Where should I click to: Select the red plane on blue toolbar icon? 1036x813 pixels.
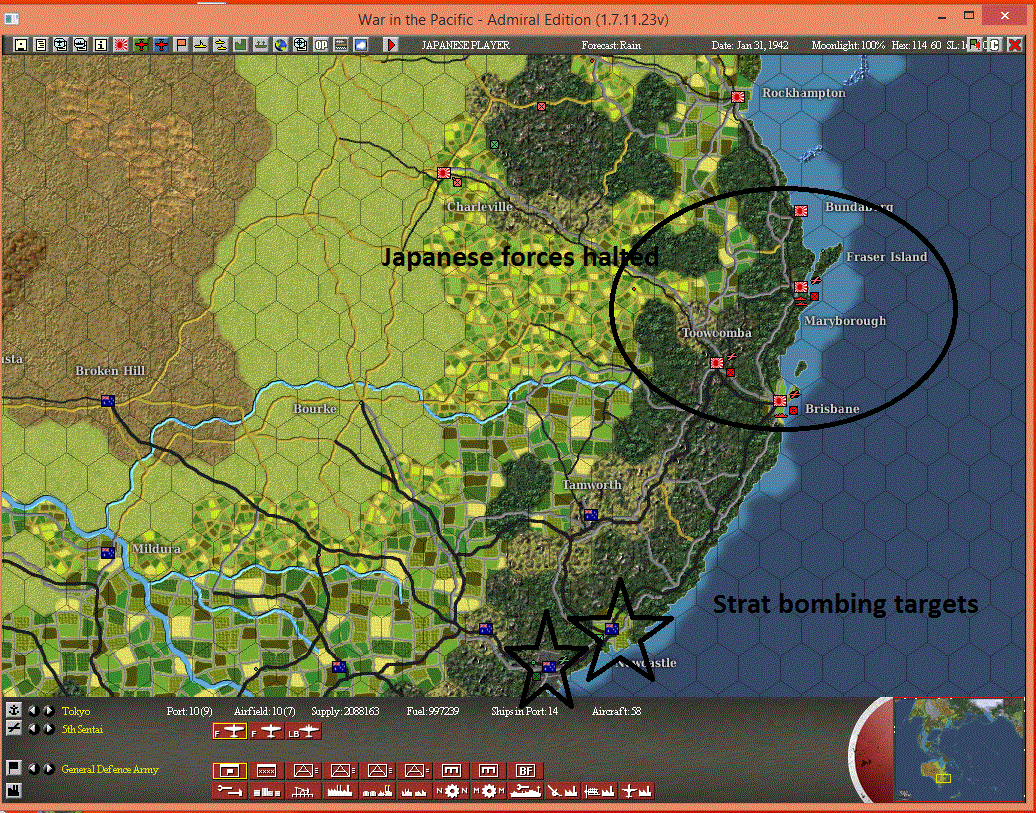tap(161, 45)
